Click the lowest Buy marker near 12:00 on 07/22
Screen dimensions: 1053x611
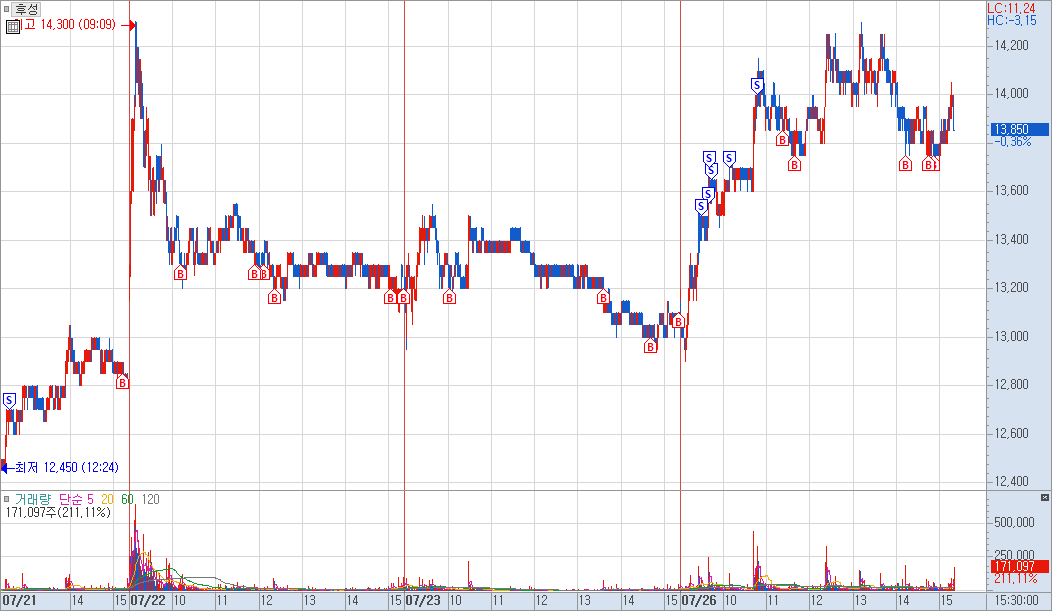pos(274,297)
